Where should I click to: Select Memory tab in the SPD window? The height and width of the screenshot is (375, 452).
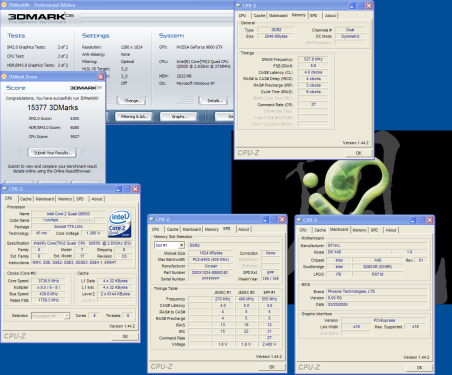click(x=212, y=229)
